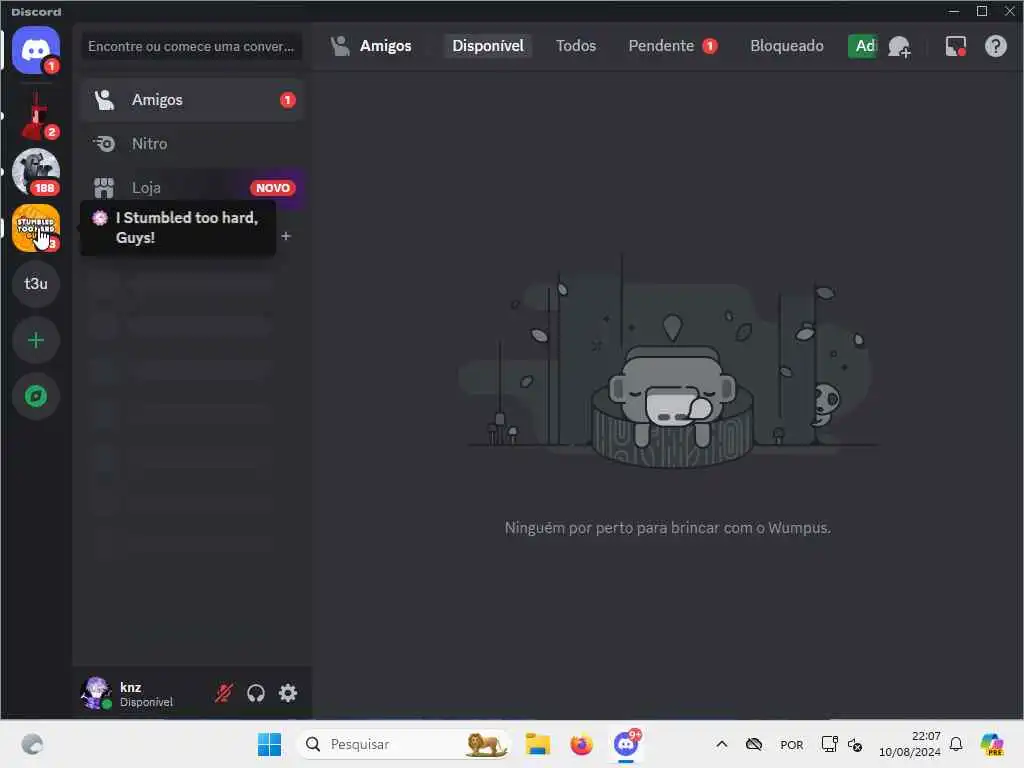Start a new group DM icon
The image size is (1024, 768).
click(x=899, y=46)
